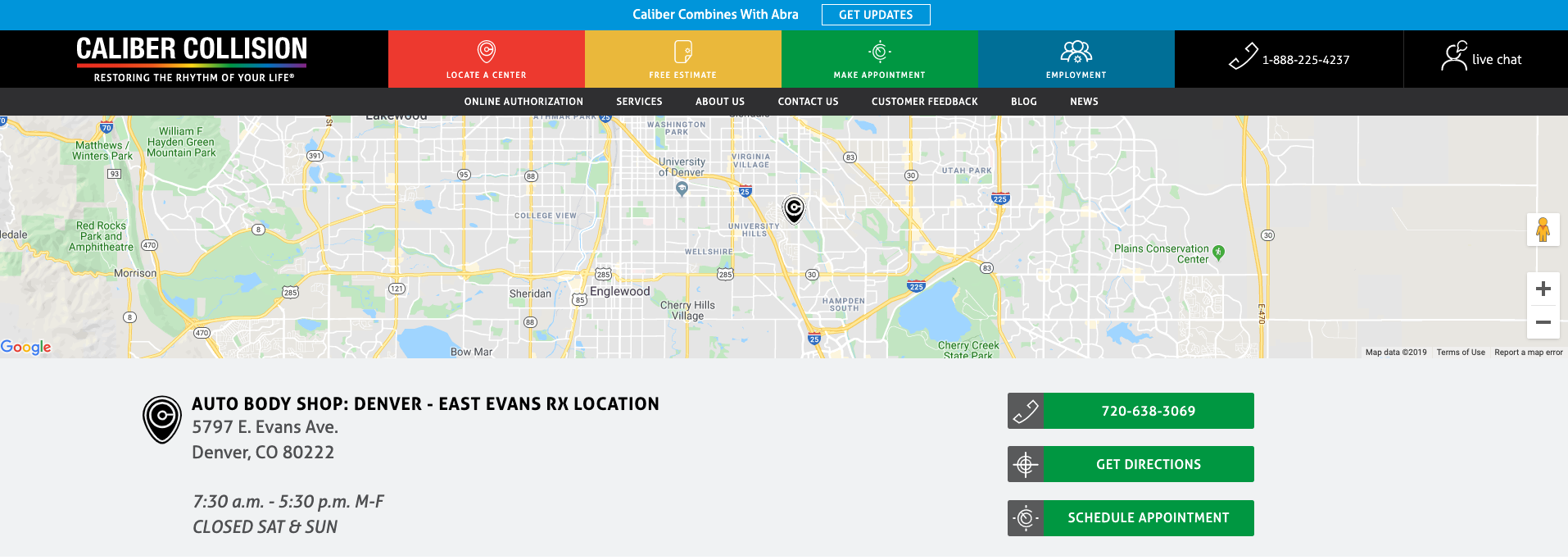This screenshot has width=1568, height=560.
Task: Click the location pin icon beside shop name
Action: [162, 419]
